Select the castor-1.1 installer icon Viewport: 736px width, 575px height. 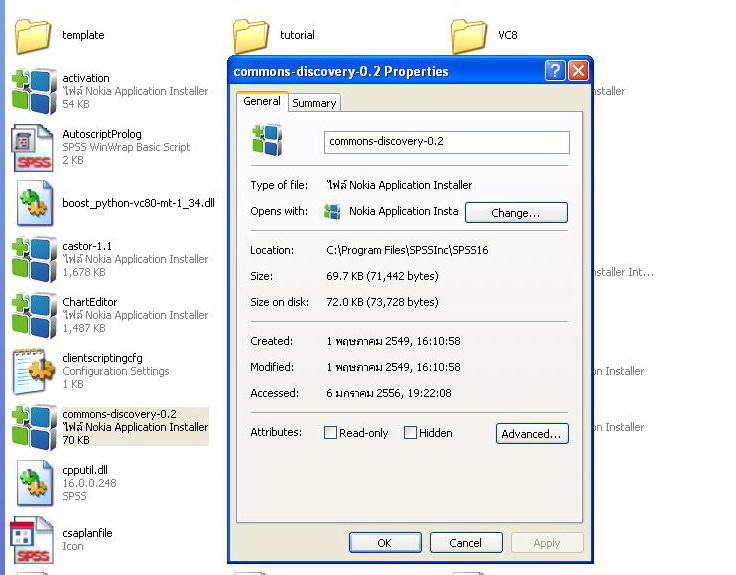click(x=34, y=259)
